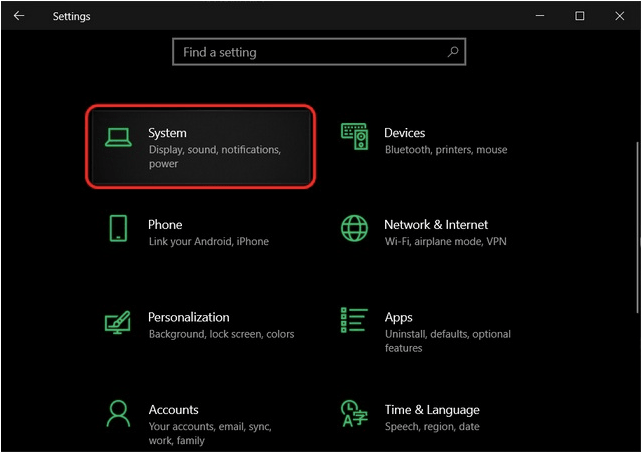Click the Accounts person icon
This screenshot has width=642, height=453.
(118, 414)
